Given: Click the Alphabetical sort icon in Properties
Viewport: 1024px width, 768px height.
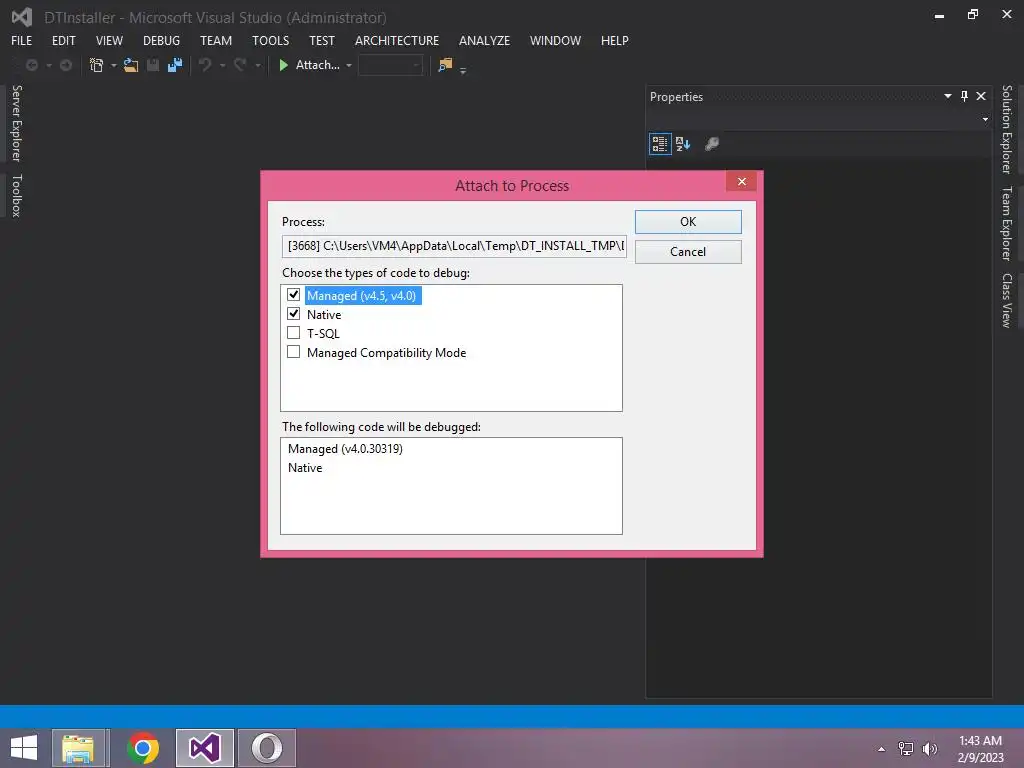Looking at the screenshot, I should [683, 144].
